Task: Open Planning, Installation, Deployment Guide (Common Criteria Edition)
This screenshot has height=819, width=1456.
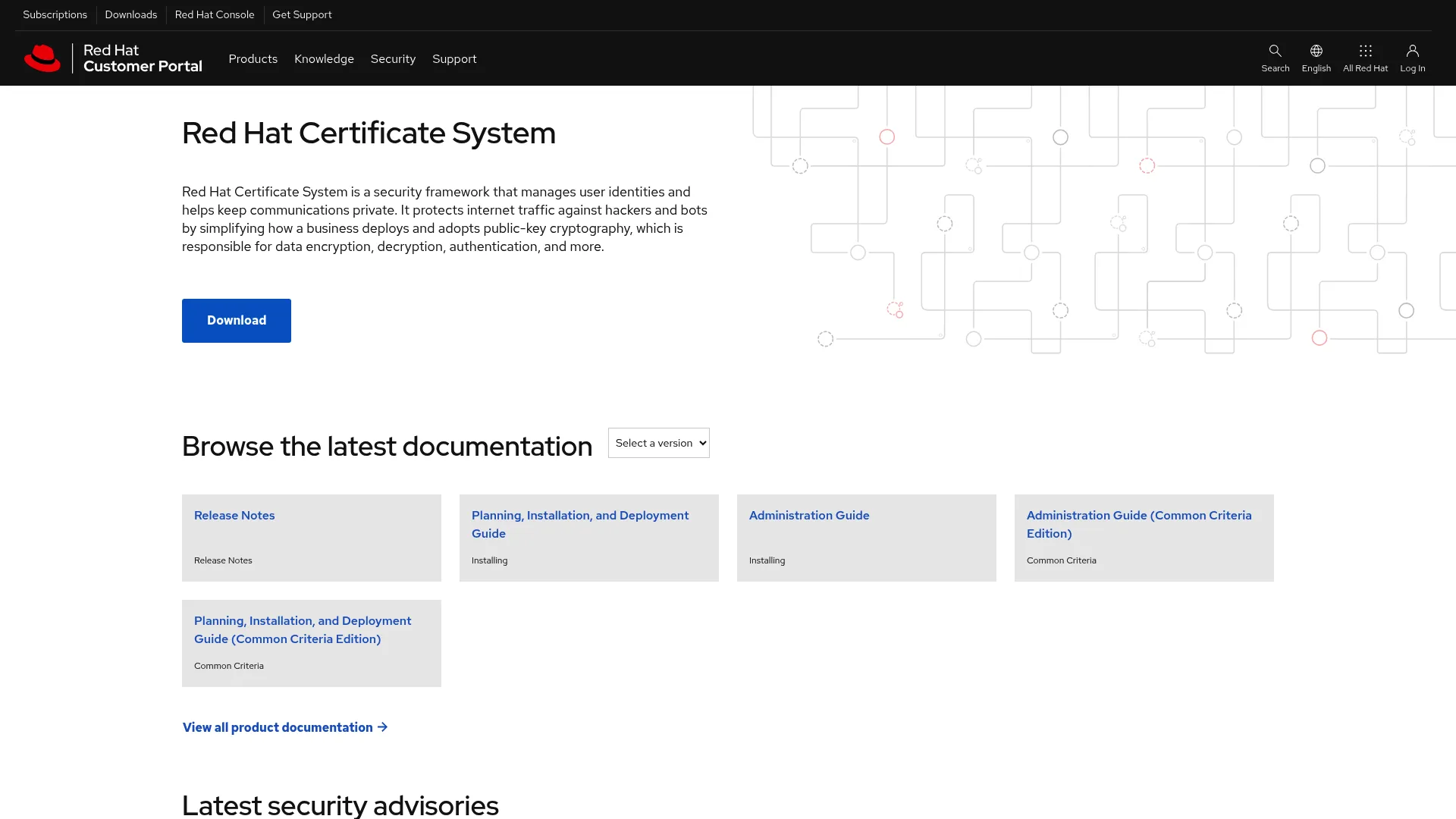Action: coord(303,629)
